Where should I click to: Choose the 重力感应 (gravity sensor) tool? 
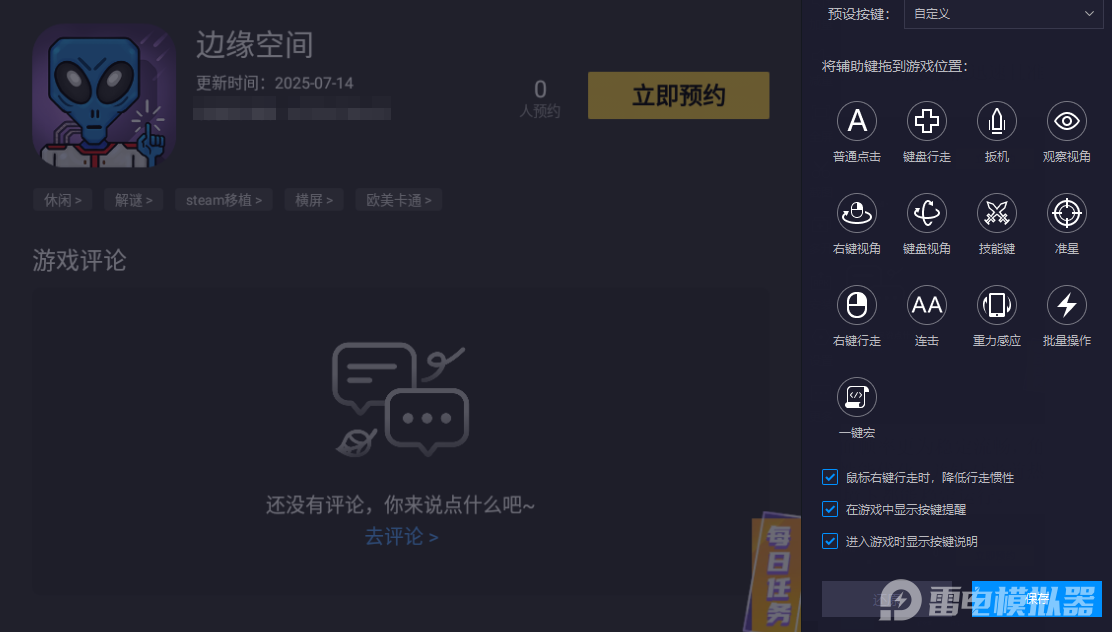(x=996, y=305)
